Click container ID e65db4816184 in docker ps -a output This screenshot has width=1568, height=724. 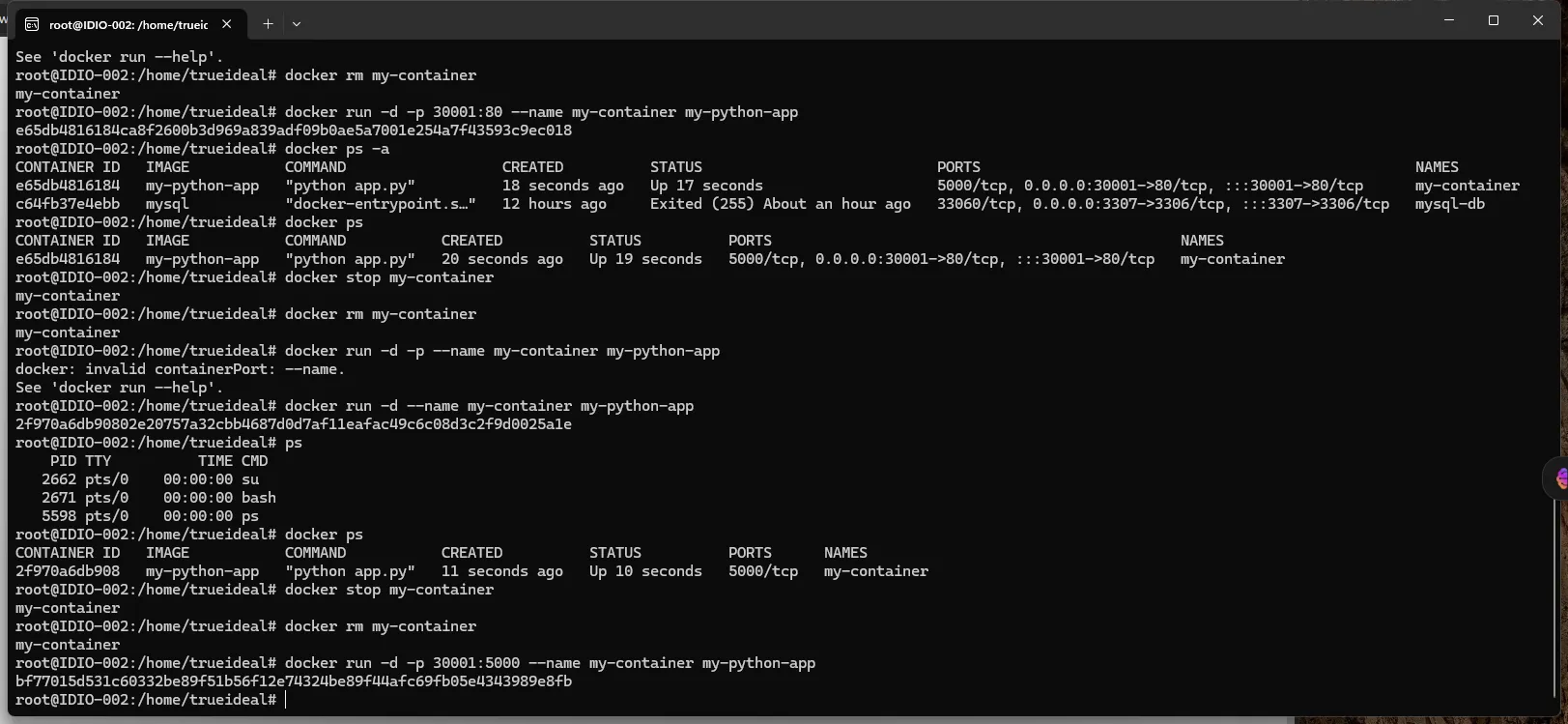(68, 186)
